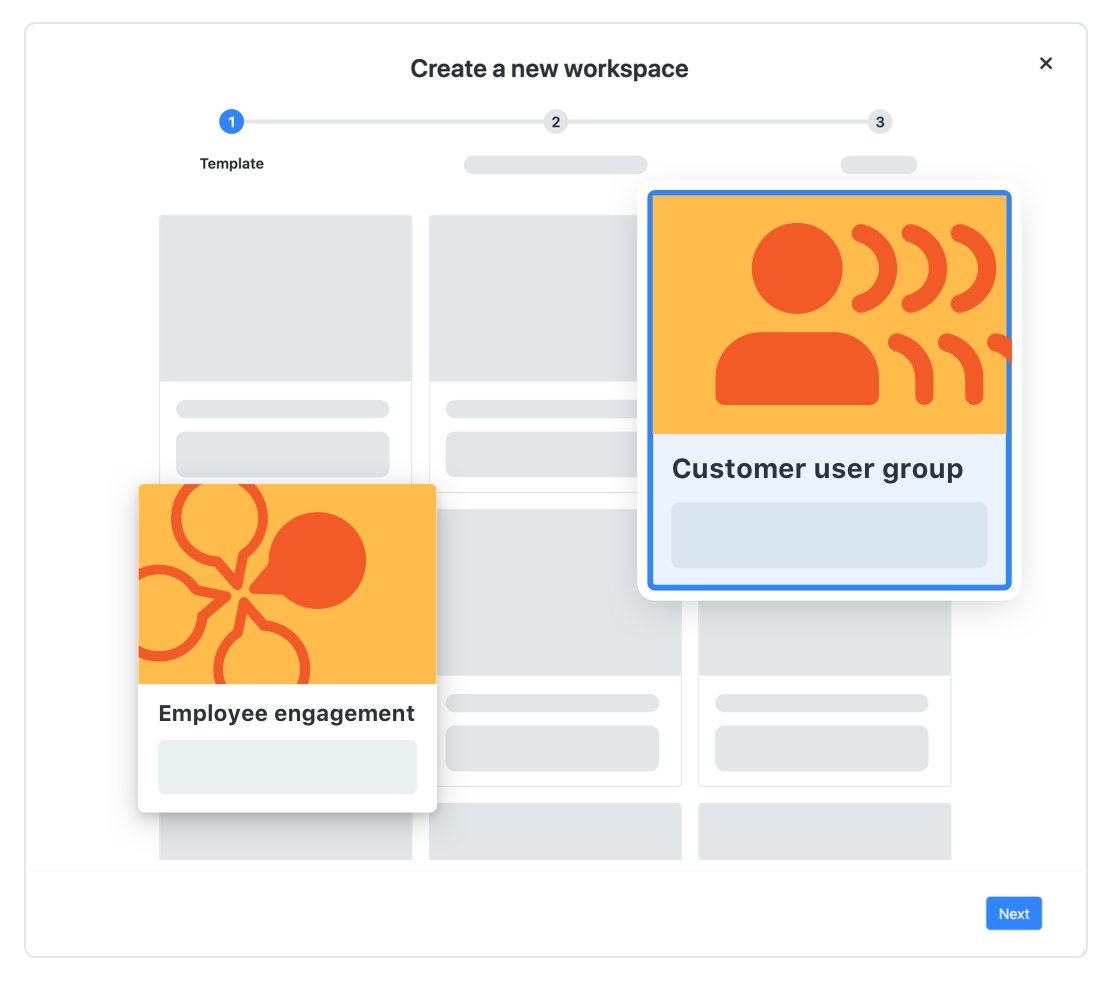This screenshot has height=984, width=1112.
Task: Select the Customer user group template image
Action: click(x=830, y=314)
